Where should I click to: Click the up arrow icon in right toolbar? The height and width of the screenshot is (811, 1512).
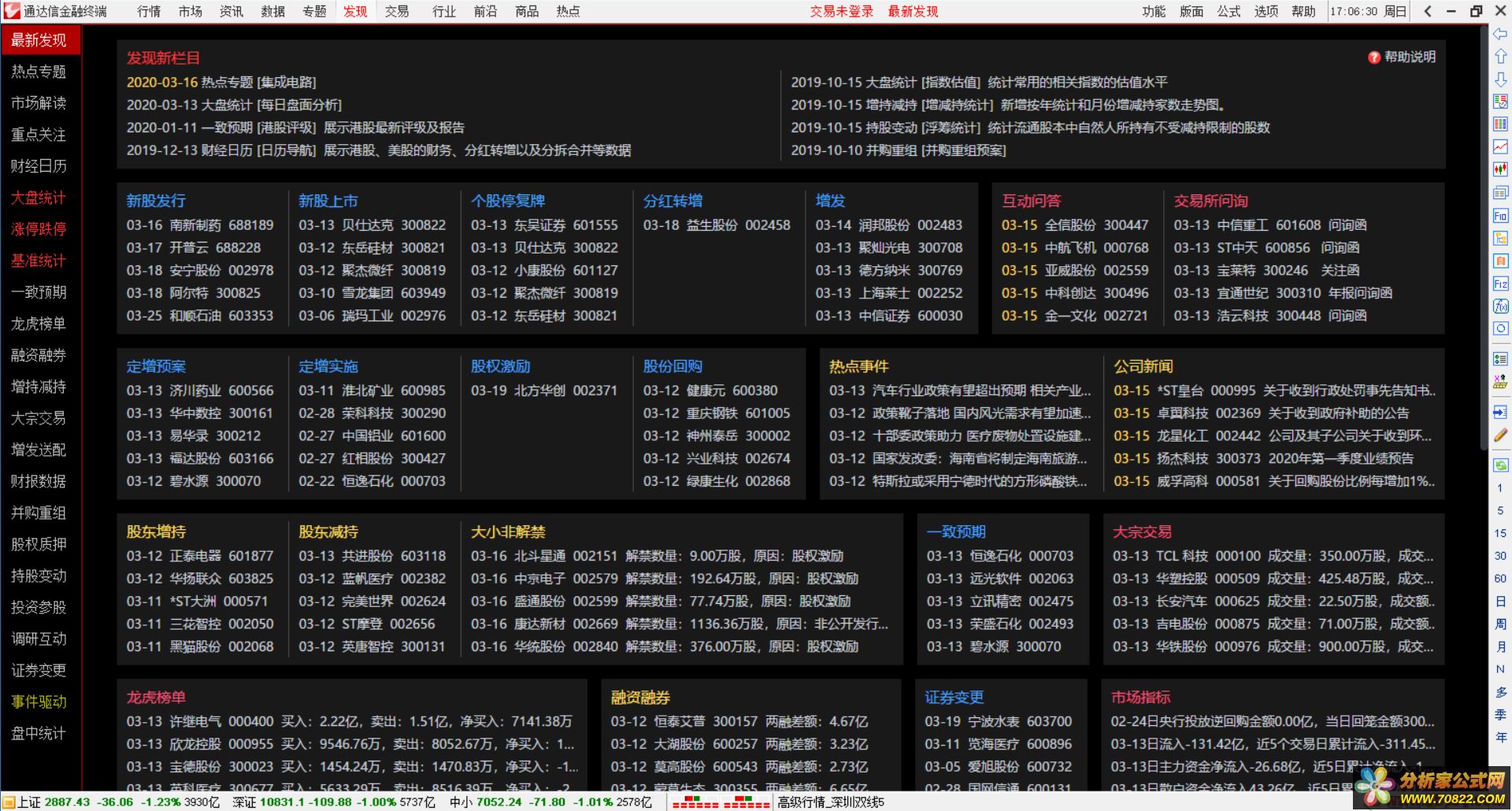(1500, 57)
